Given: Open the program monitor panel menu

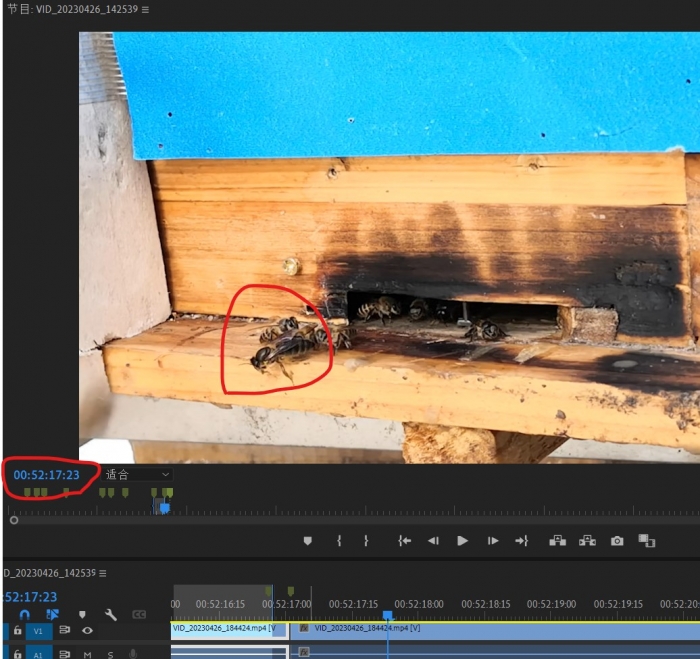Looking at the screenshot, I should [146, 10].
